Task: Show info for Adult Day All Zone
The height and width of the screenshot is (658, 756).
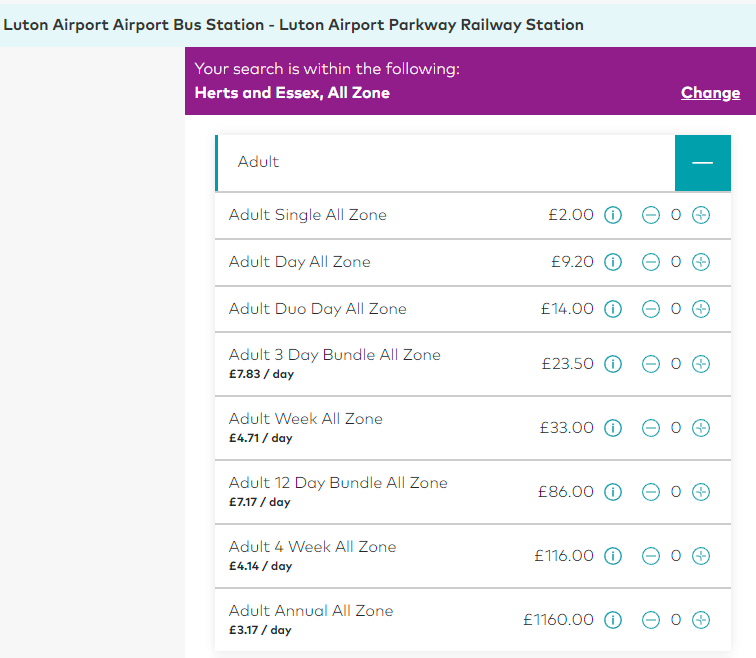Action: click(613, 262)
